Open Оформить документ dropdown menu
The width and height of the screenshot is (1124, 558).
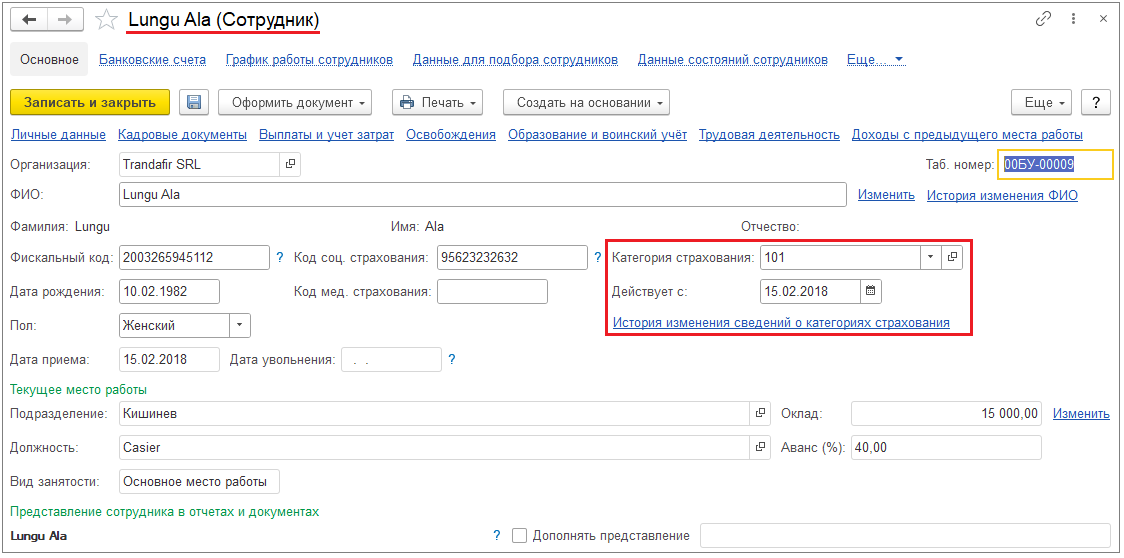(294, 102)
